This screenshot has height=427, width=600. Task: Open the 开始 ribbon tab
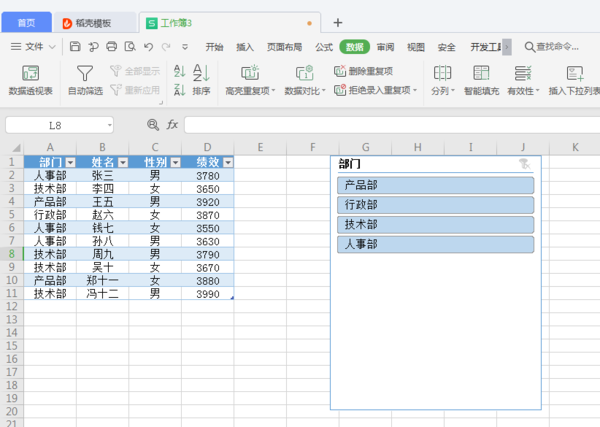pos(214,47)
